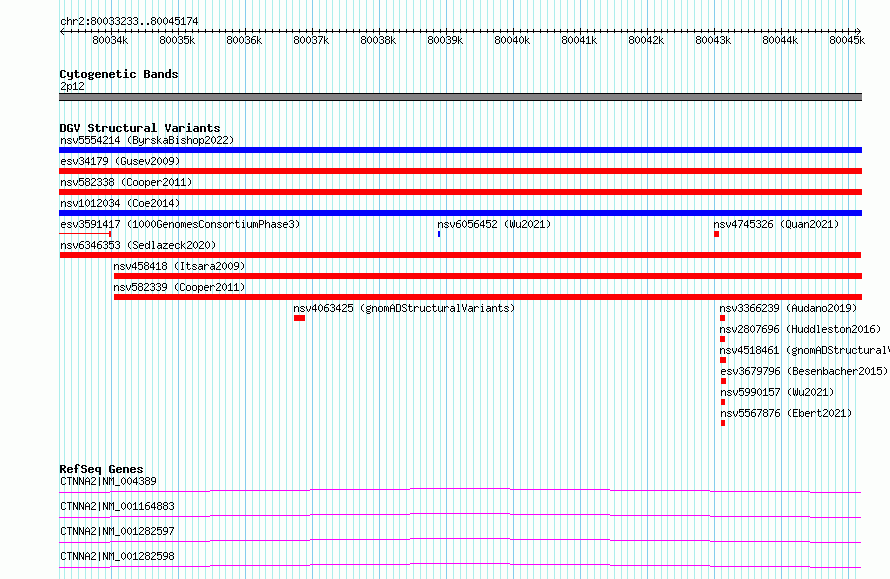Select the red bar under nsv582339
Image resolution: width=890 pixels, height=579 pixels.
(x=488, y=297)
